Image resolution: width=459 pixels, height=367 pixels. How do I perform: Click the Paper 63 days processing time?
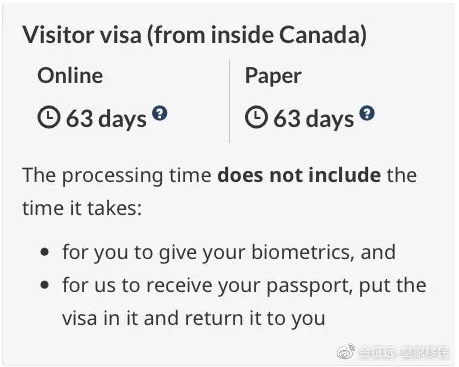[x=313, y=119]
